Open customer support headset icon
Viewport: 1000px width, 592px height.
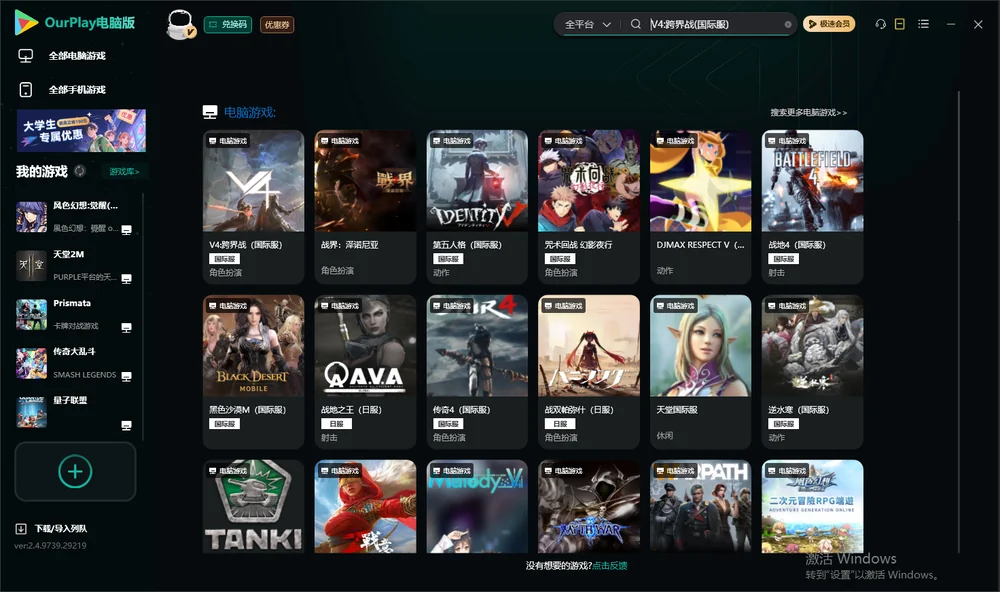pos(880,24)
